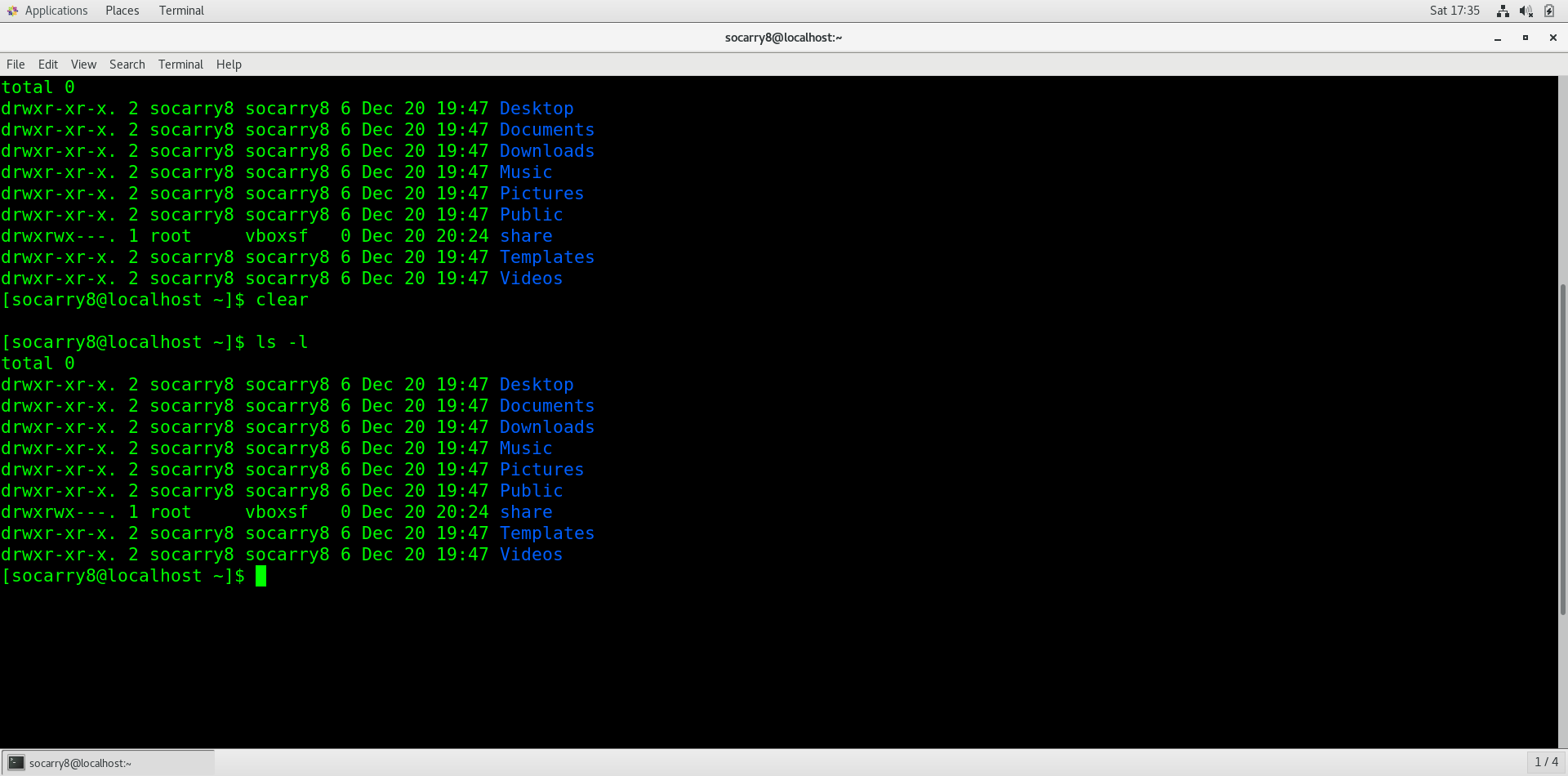Click 'Documents' in the lower listing
Screen dimensions: 1568x776
(x=547, y=406)
